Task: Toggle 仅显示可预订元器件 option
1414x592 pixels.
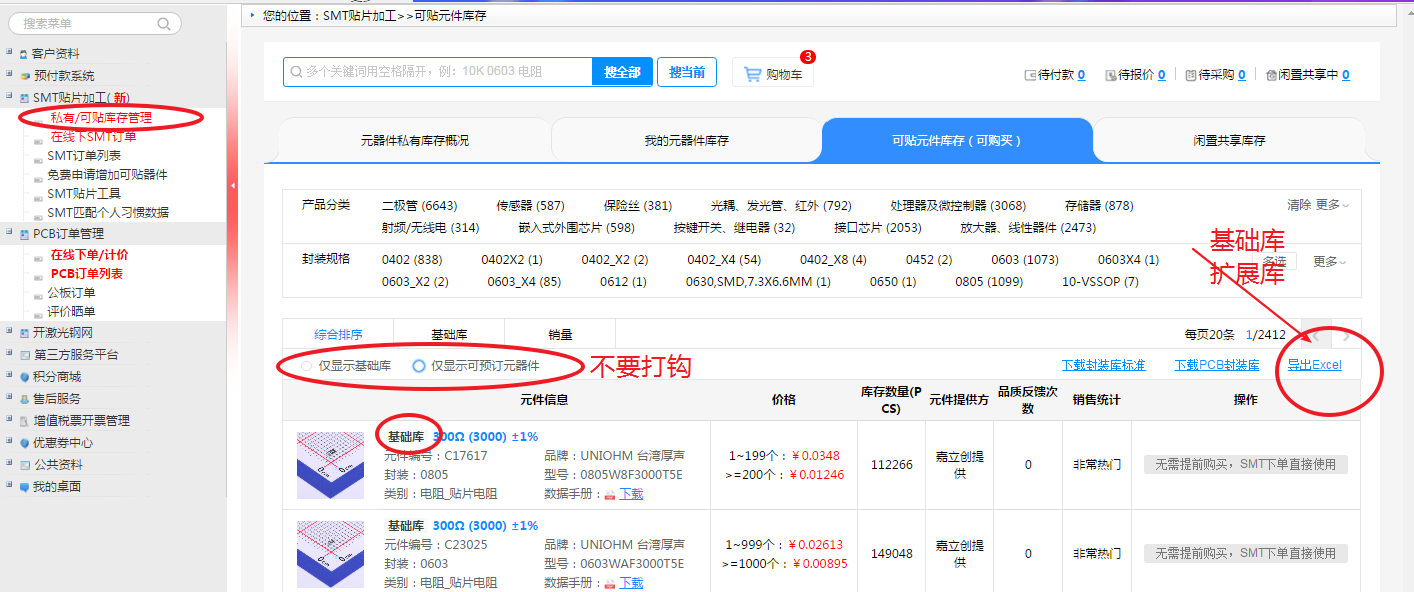Action: pos(419,366)
